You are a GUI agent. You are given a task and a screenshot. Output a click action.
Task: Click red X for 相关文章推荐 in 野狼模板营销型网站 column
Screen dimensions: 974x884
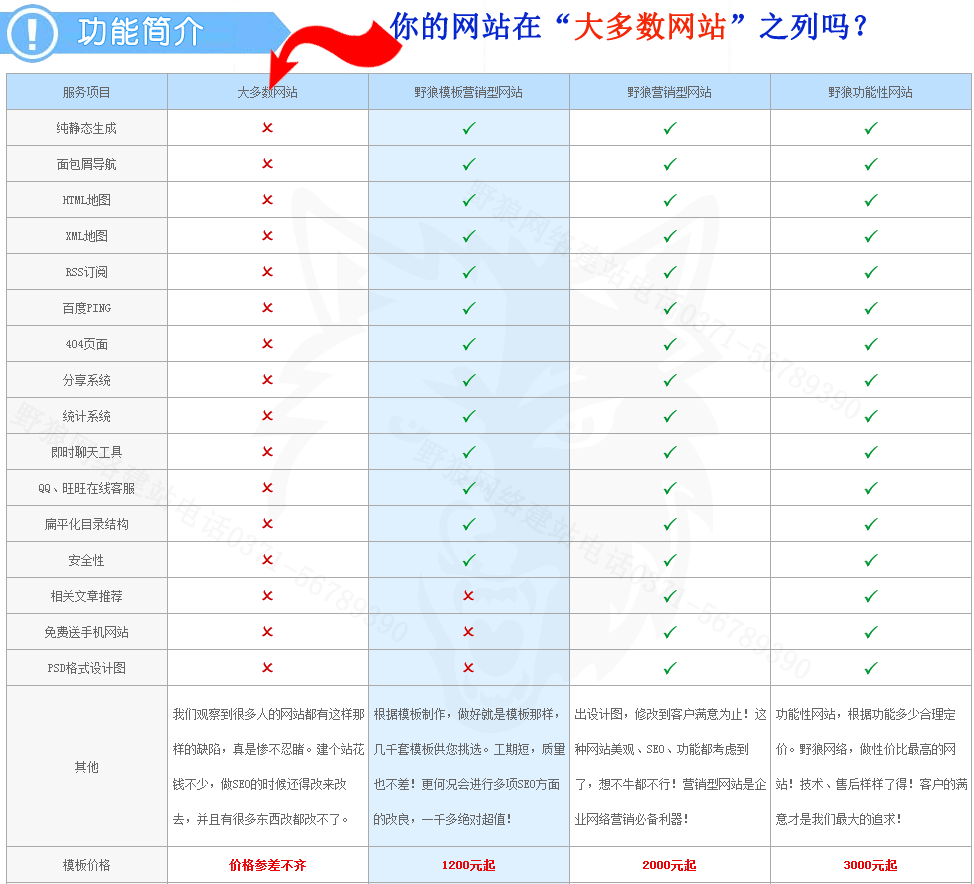[x=468, y=596]
